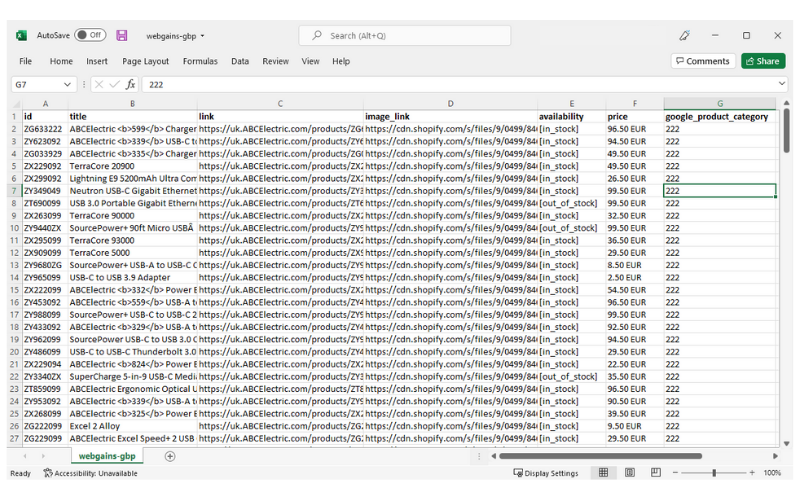
Task: Open the Comments pane button
Action: 703,61
